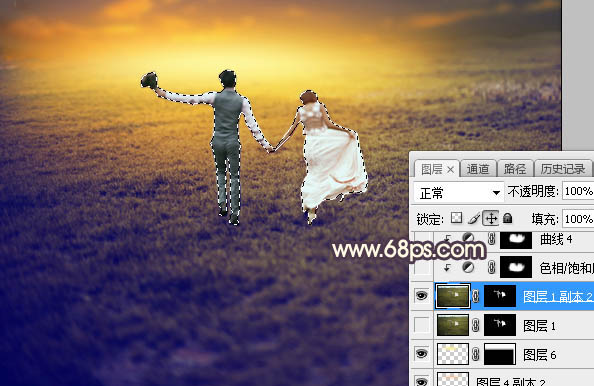Viewport: 594px width, 386px height.
Task: Hide the 图层 6 layer
Action: 421,354
